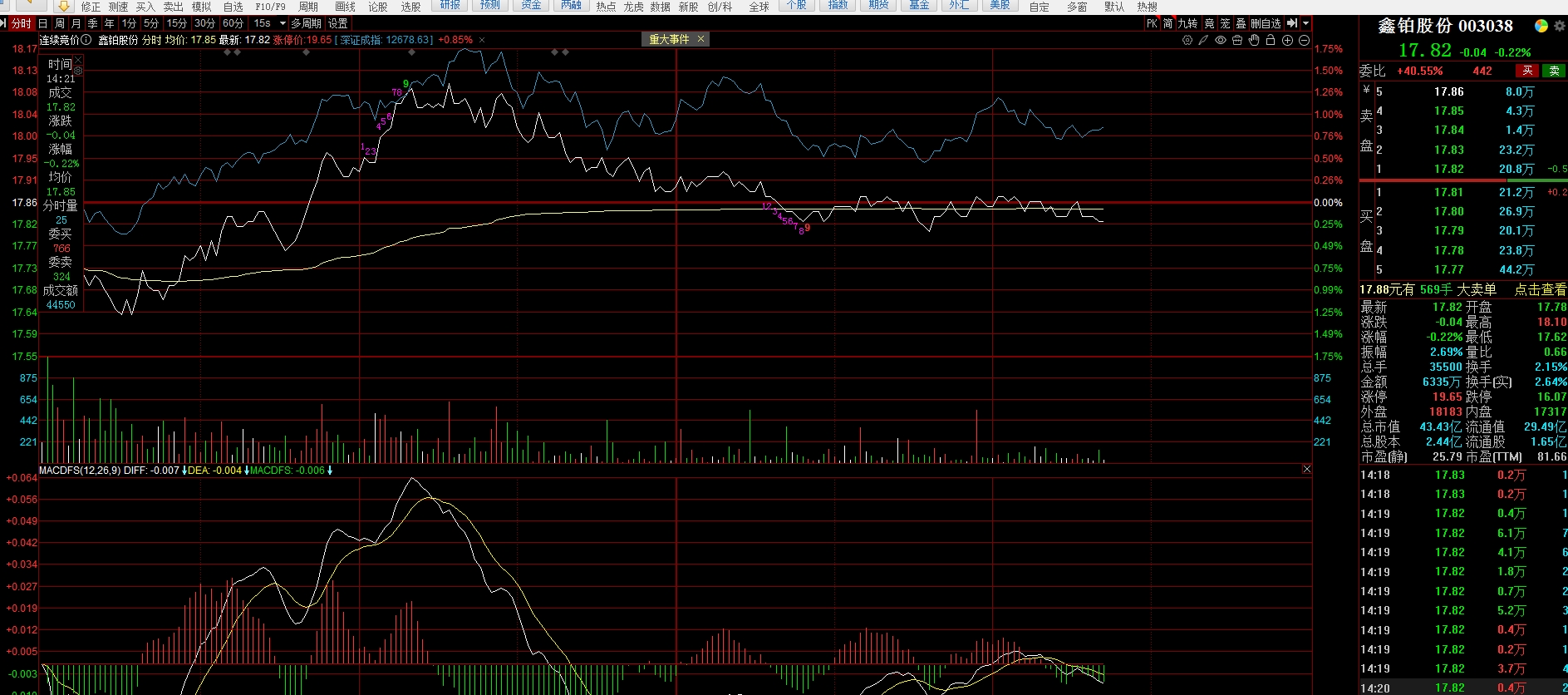Screen dimensions: 1568x695
Task: Click the sell-5 price 17.86 row
Action: (x=1463, y=91)
